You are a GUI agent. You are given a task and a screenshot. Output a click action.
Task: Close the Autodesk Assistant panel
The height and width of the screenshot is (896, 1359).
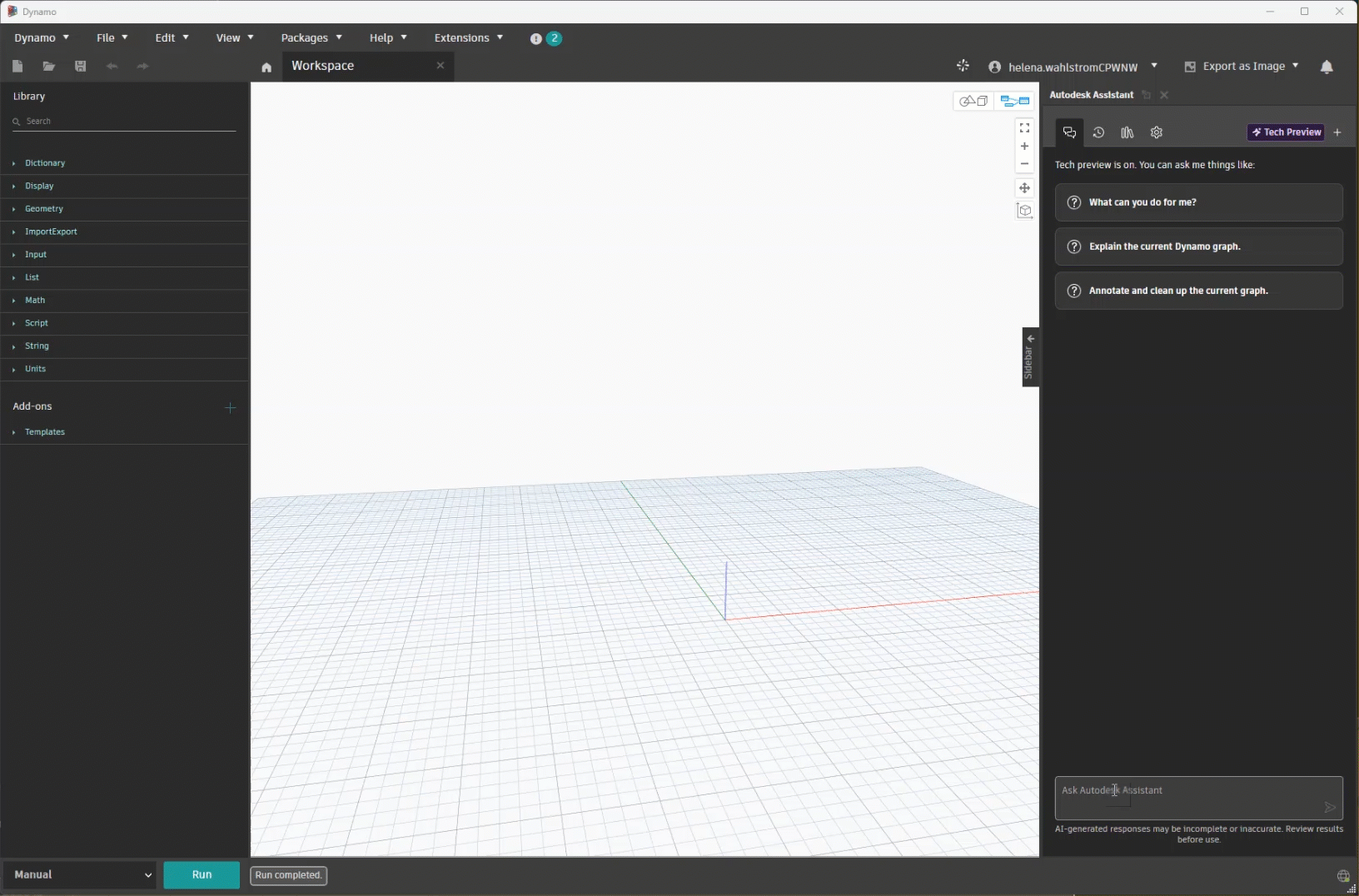(x=1164, y=95)
